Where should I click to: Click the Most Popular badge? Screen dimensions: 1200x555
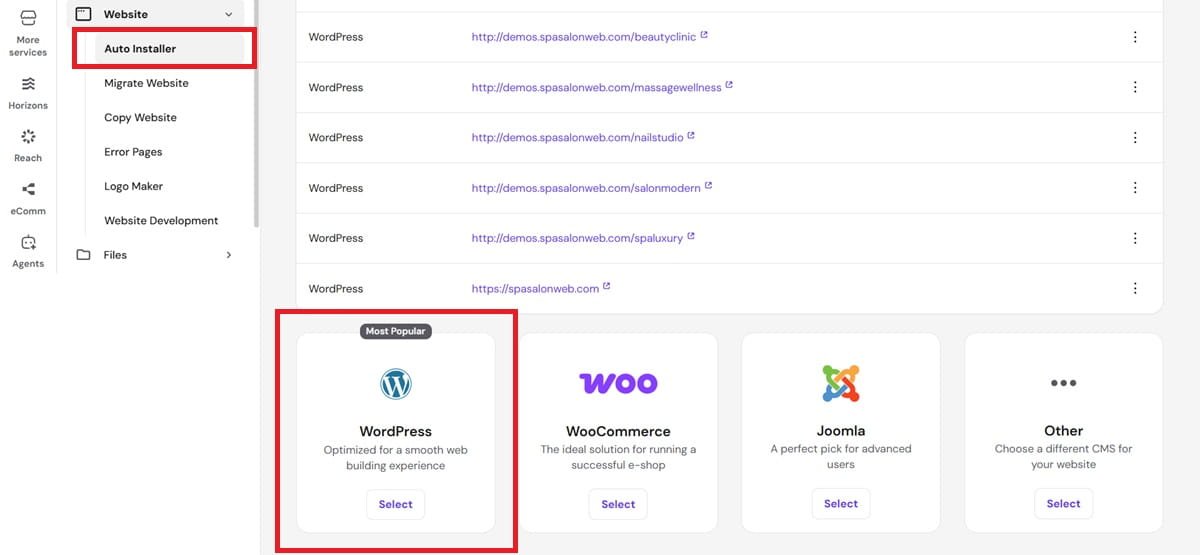pos(396,331)
